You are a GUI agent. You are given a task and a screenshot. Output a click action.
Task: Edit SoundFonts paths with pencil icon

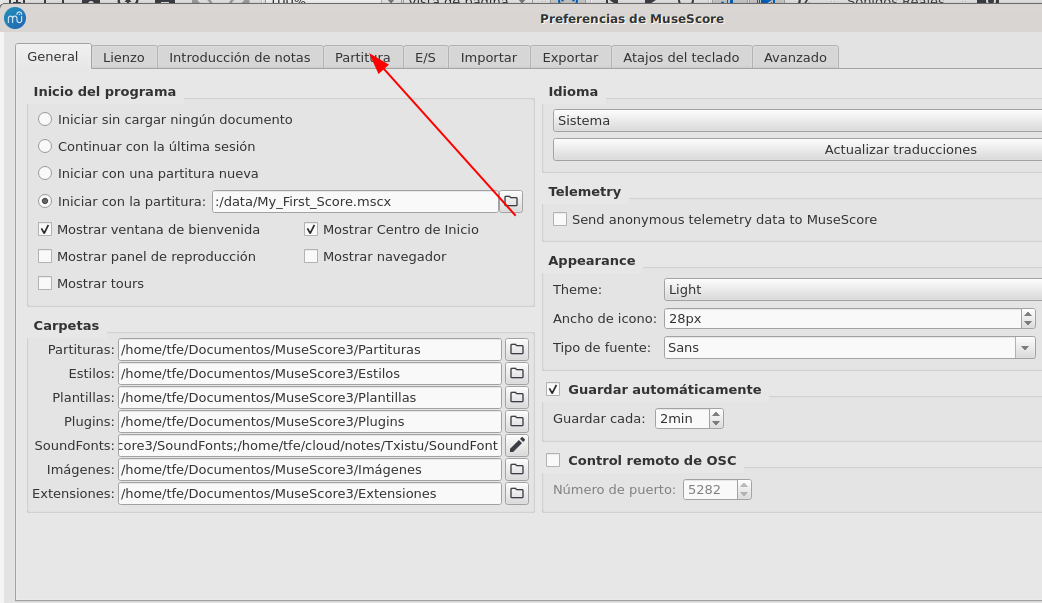point(517,445)
